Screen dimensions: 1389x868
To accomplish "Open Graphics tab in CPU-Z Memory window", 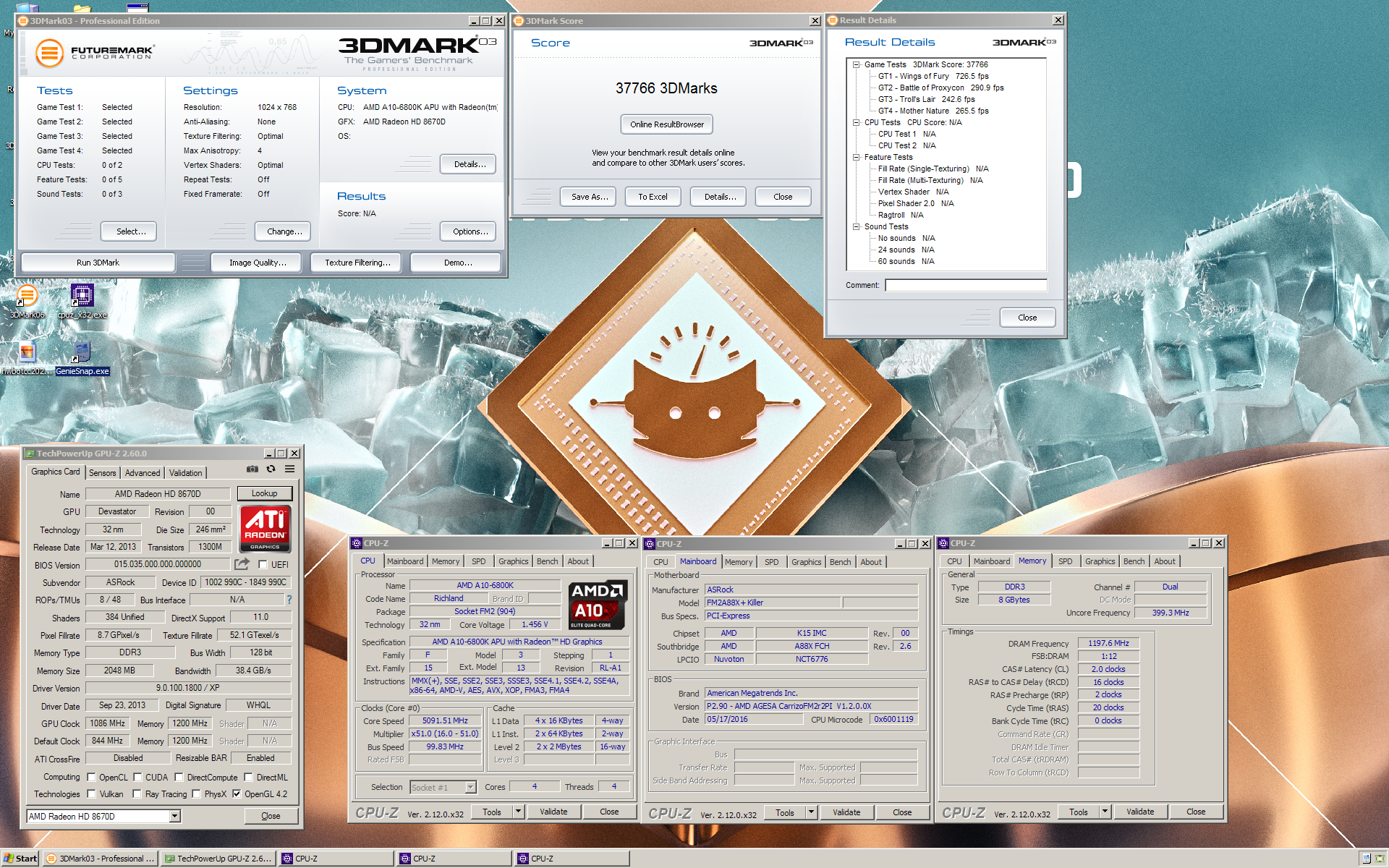I will pyautogui.click(x=1100, y=562).
